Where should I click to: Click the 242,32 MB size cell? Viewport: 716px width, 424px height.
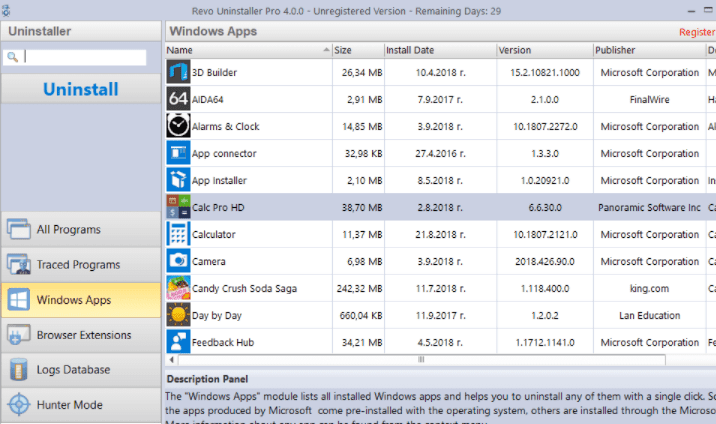pos(359,288)
